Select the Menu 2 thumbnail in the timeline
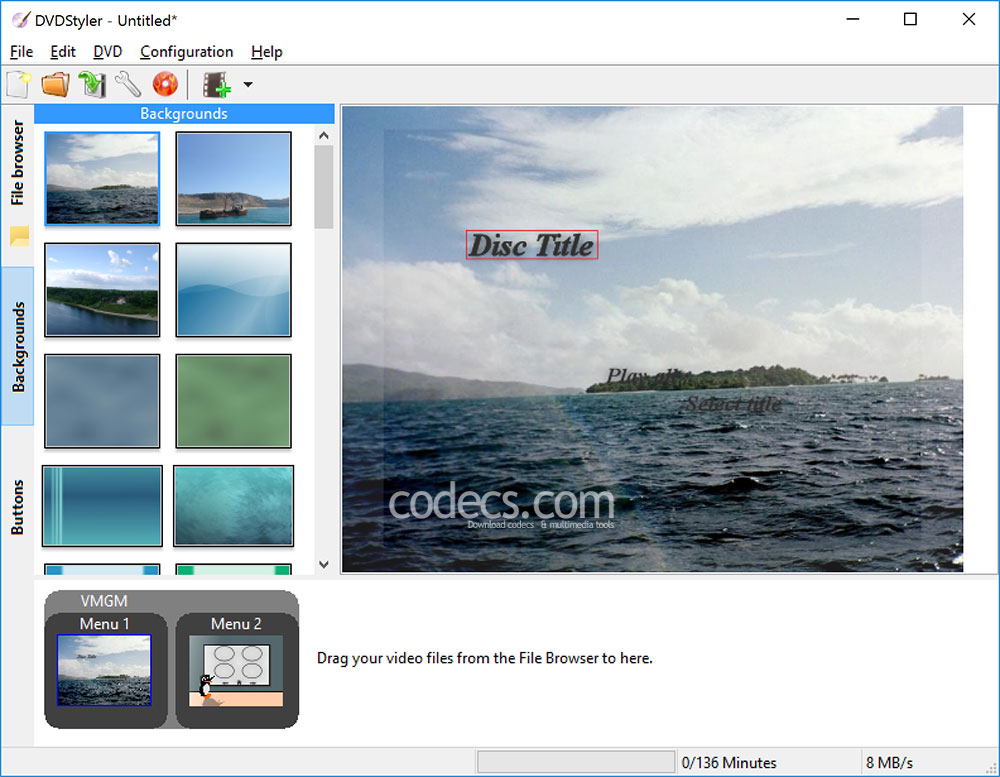This screenshot has height=777, width=1000. point(236,670)
